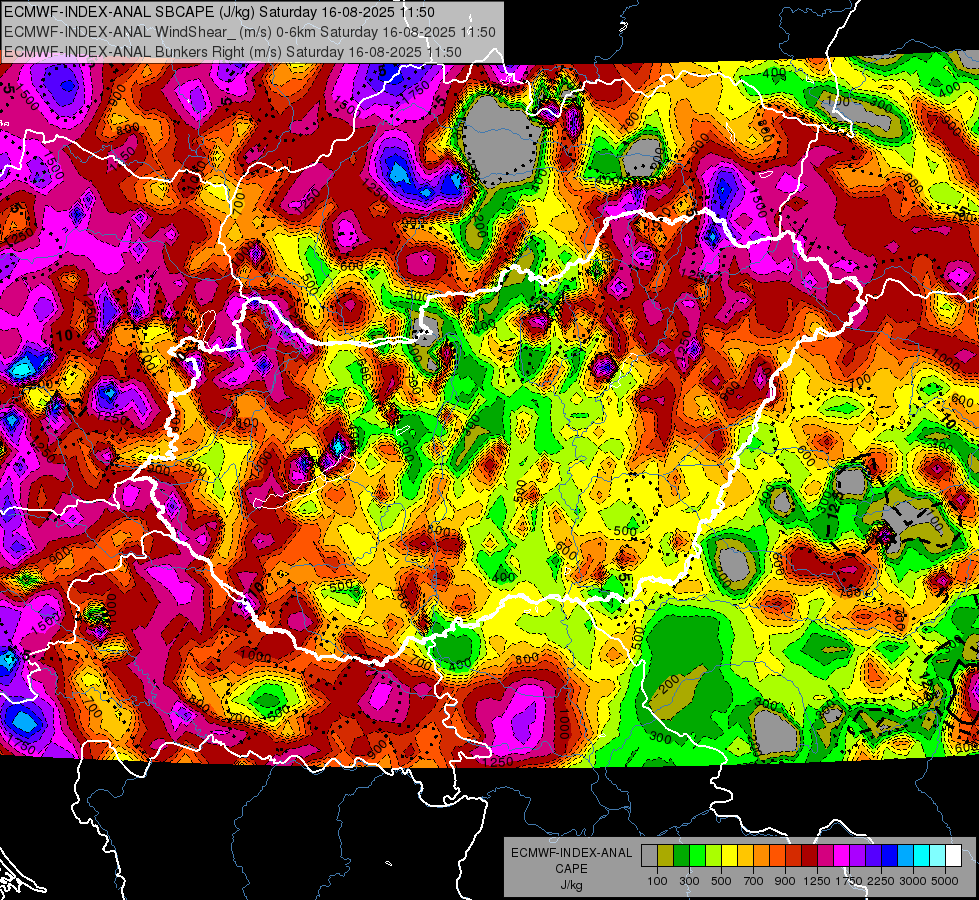Click the orange-red swatch left of 900 tick
This screenshot has height=900, width=979.
[777, 855]
